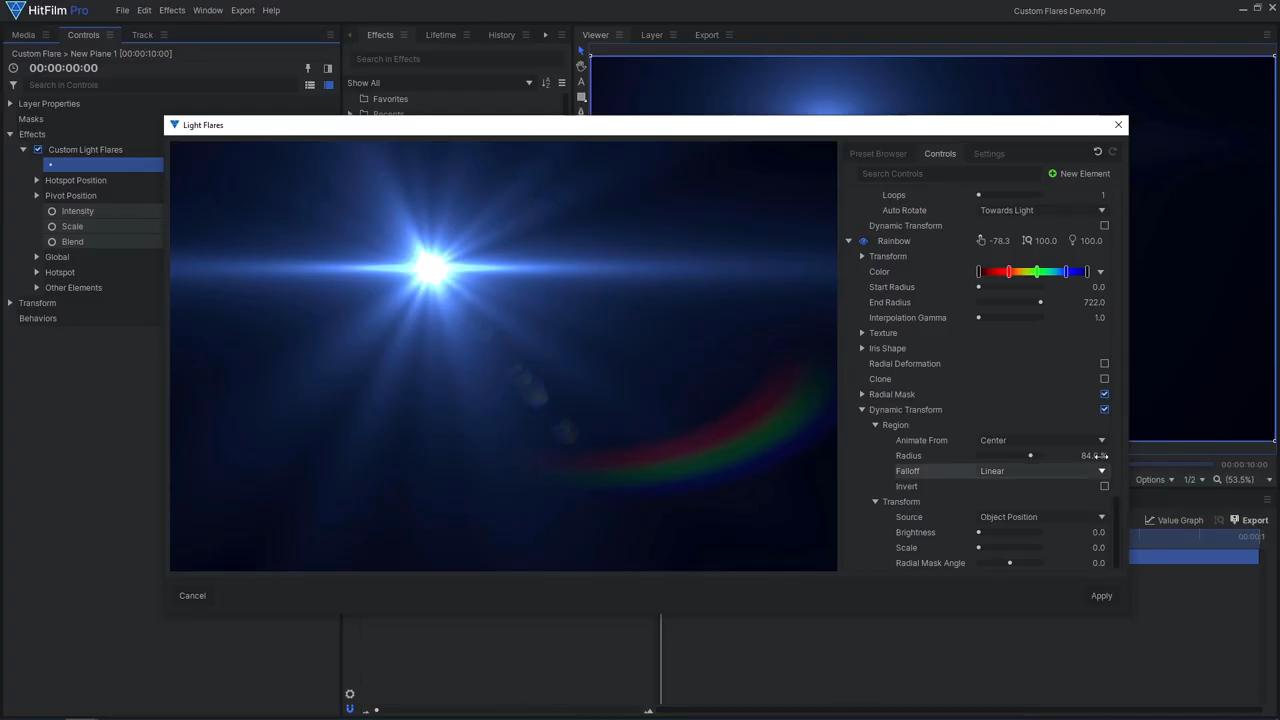The height and width of the screenshot is (720, 1280).
Task: Open the Effects menu in menu bar
Action: 172,10
